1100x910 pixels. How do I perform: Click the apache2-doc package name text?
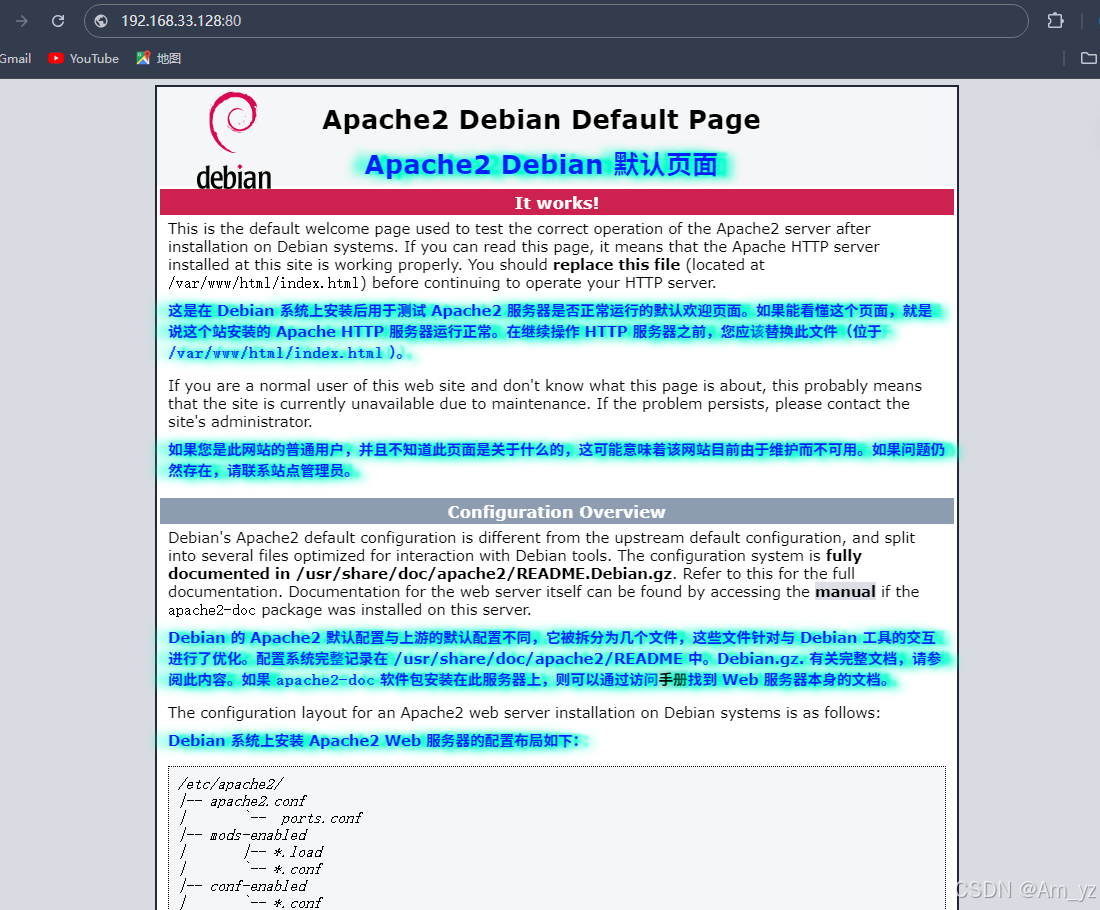(212, 610)
